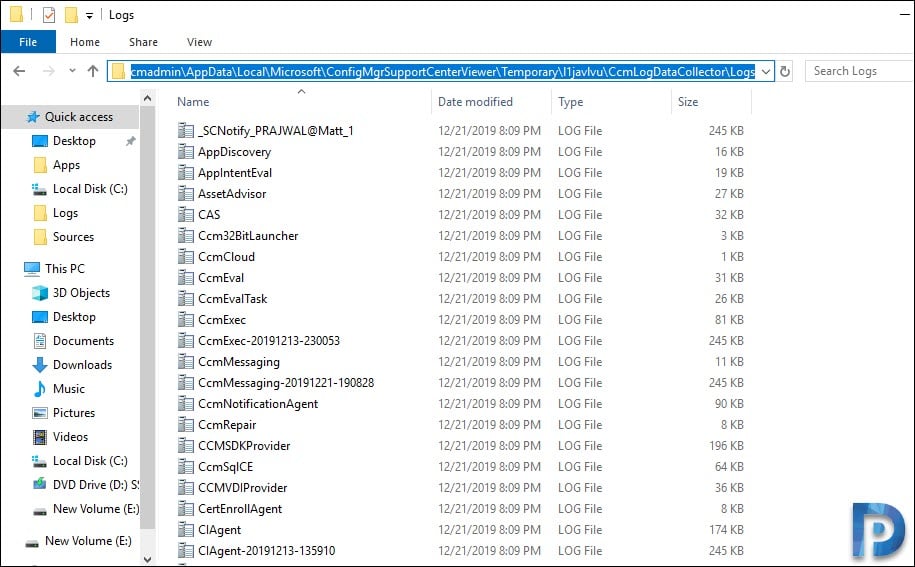Select the CcmMessaging log file icon
Screen dimensions: 915x567
click(x=186, y=362)
